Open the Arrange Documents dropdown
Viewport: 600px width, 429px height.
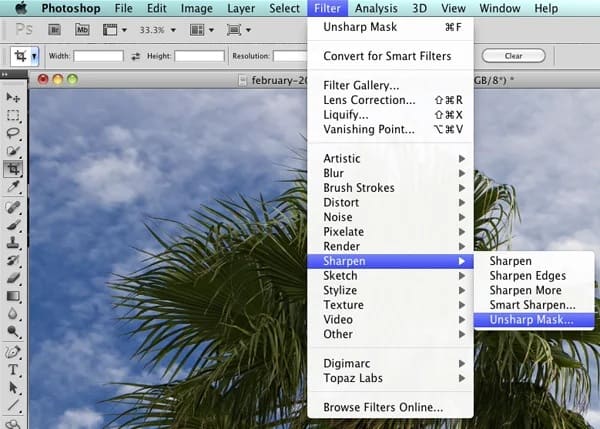pos(201,30)
